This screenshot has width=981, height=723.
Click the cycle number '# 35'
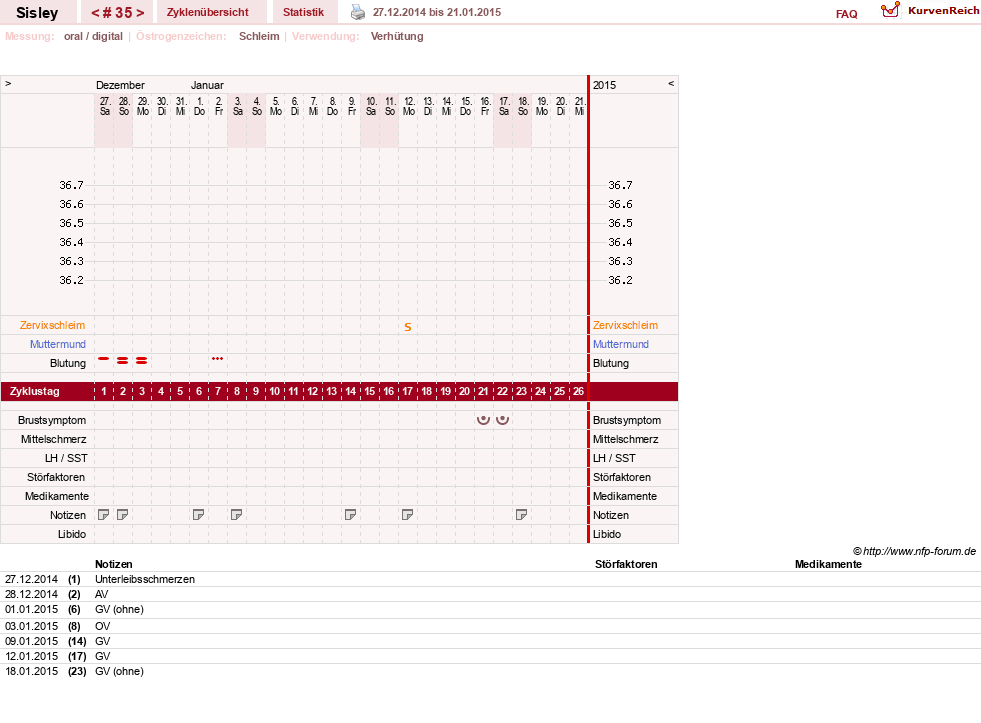(118, 13)
